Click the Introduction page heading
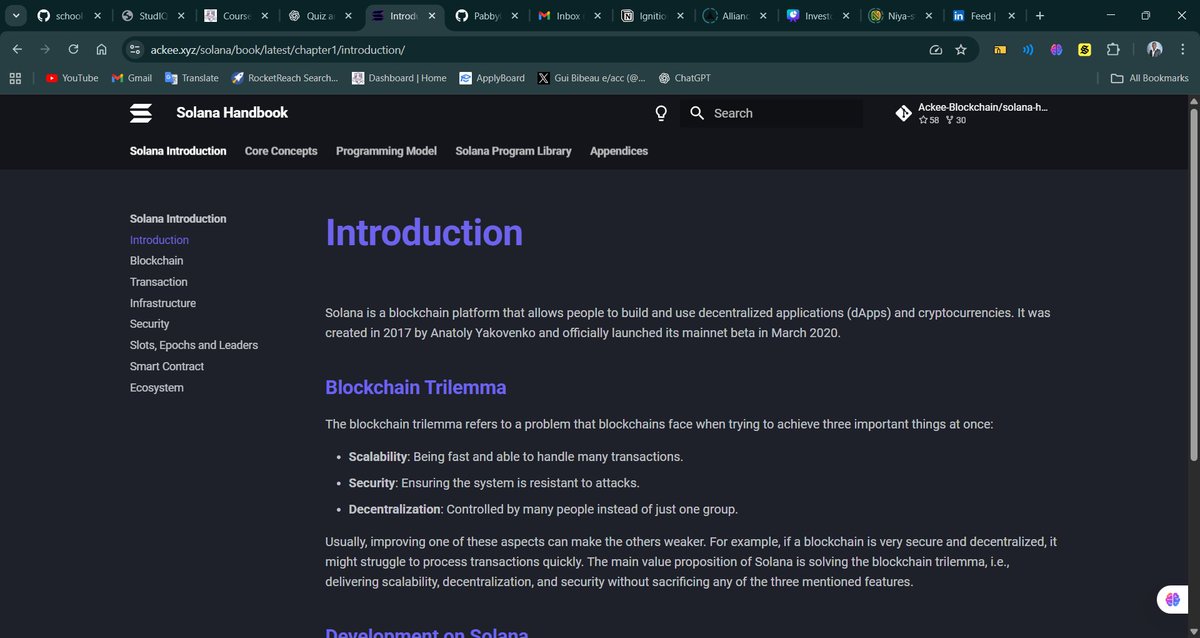Viewport: 1200px width, 638px height. 424,233
